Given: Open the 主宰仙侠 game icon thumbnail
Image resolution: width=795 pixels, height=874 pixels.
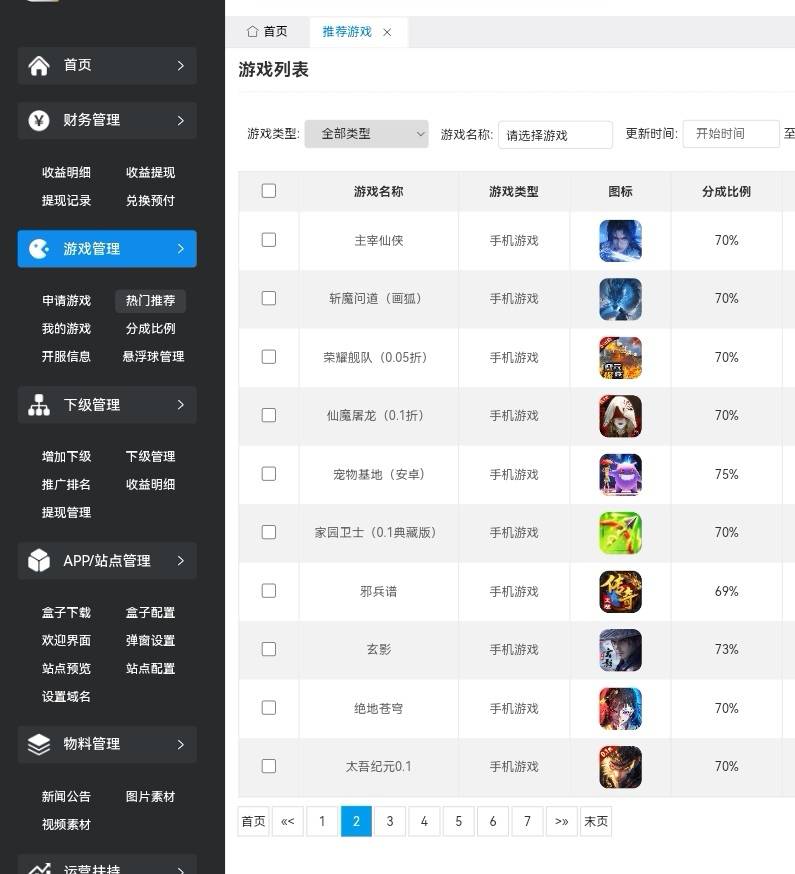Looking at the screenshot, I should [620, 241].
